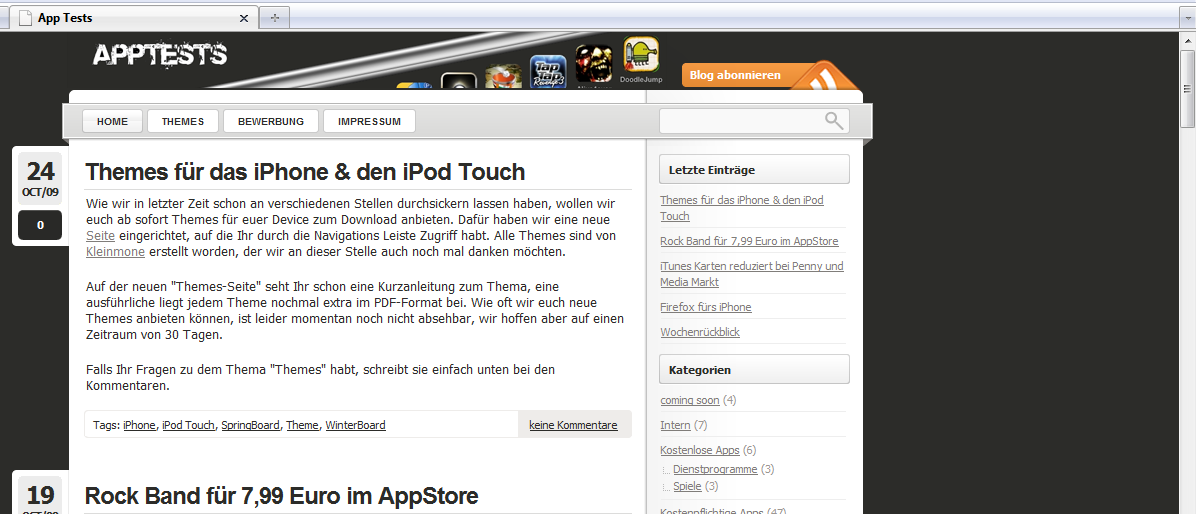Click the AppTests logo
This screenshot has width=1196, height=514.
click(159, 54)
